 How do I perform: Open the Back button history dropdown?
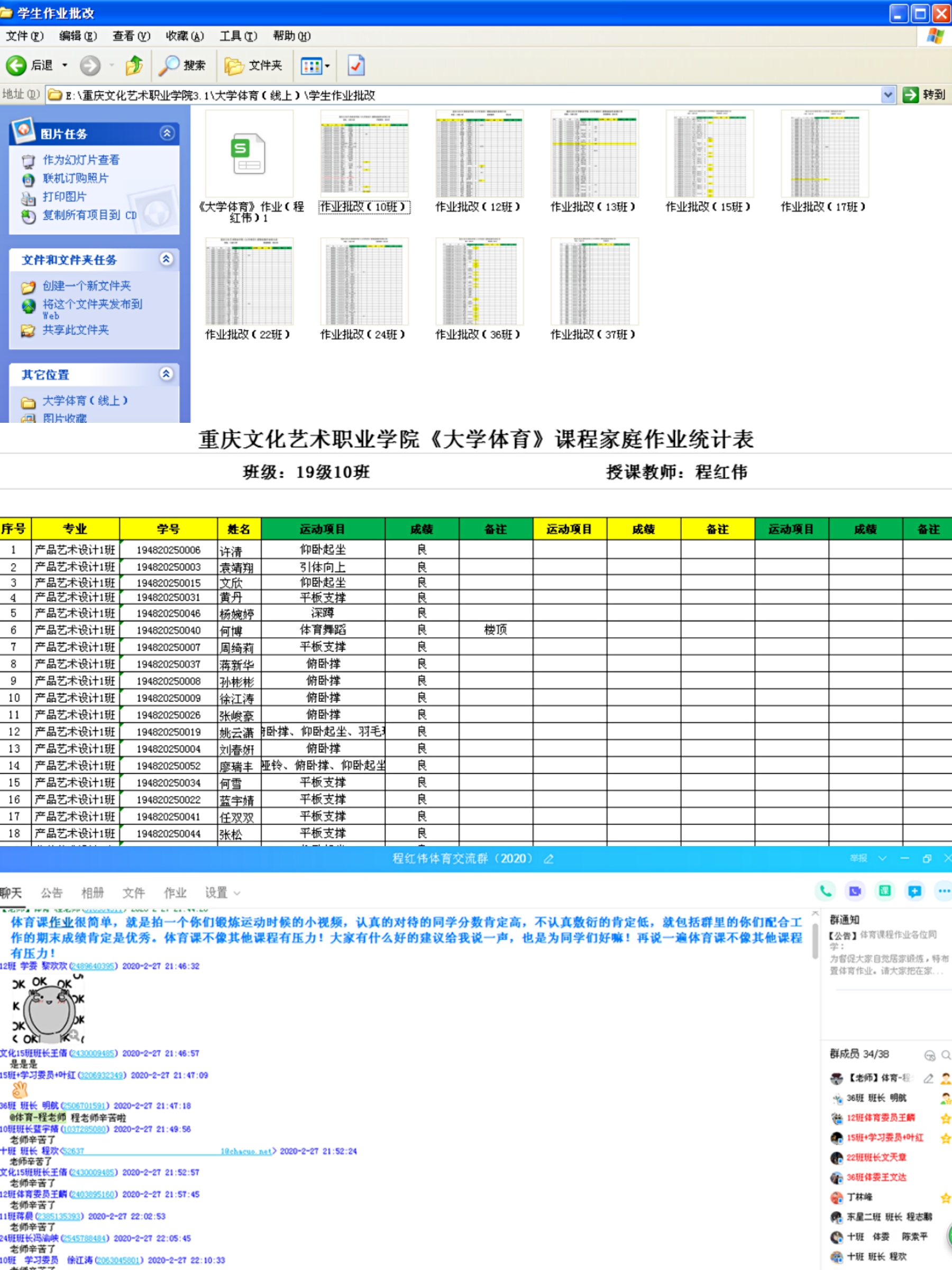point(65,66)
